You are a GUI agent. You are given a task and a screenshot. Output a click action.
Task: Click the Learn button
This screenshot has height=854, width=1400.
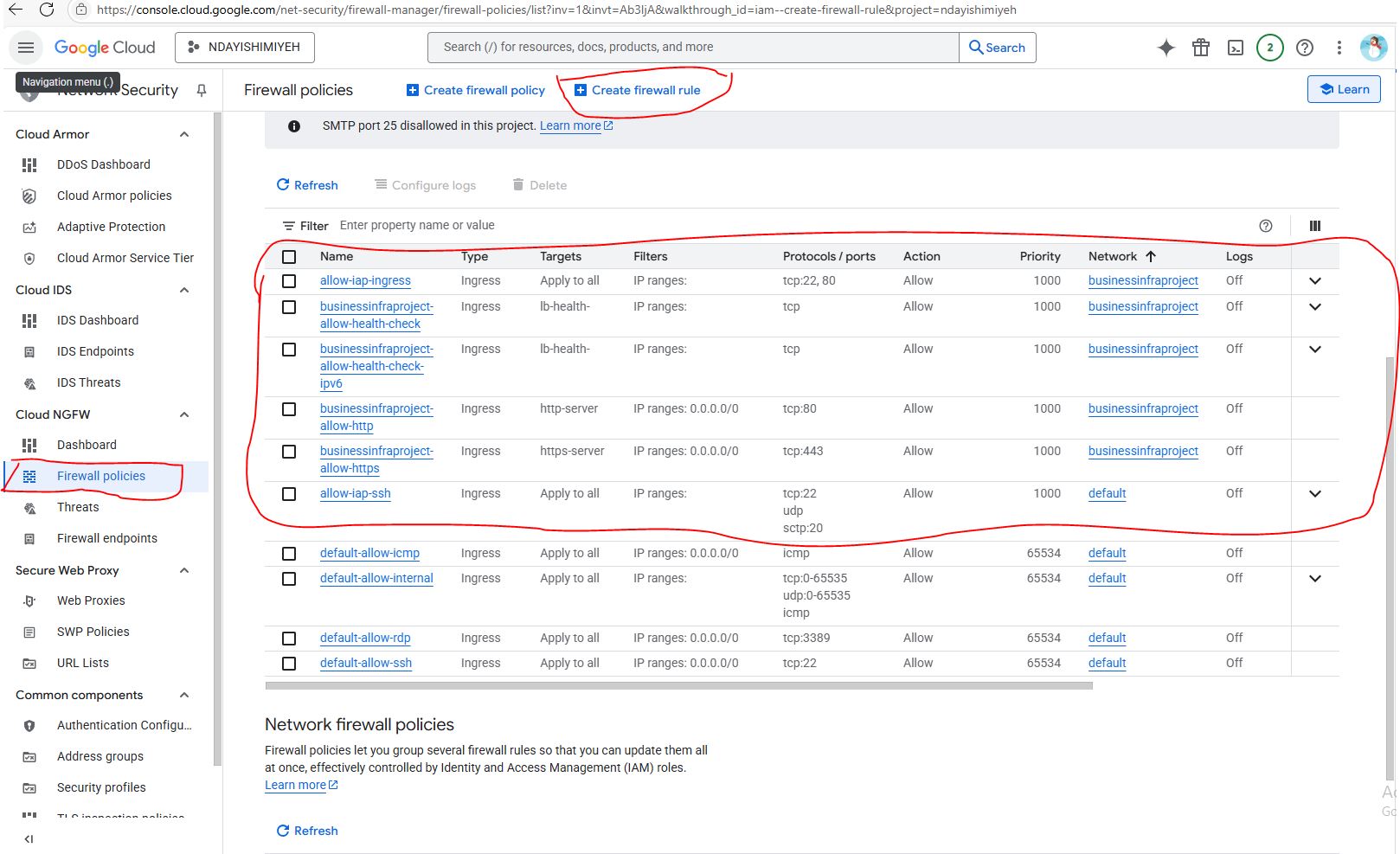click(1344, 89)
